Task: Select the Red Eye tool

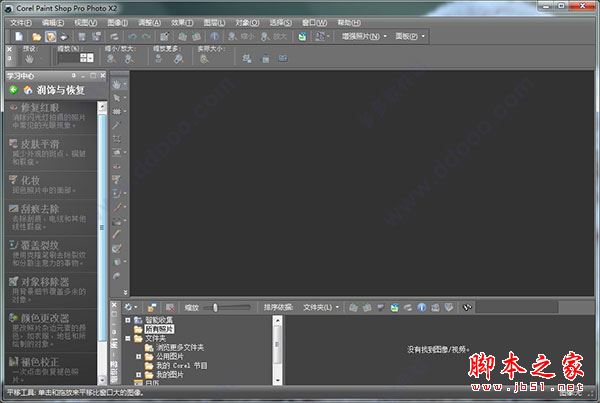Action: (117, 166)
